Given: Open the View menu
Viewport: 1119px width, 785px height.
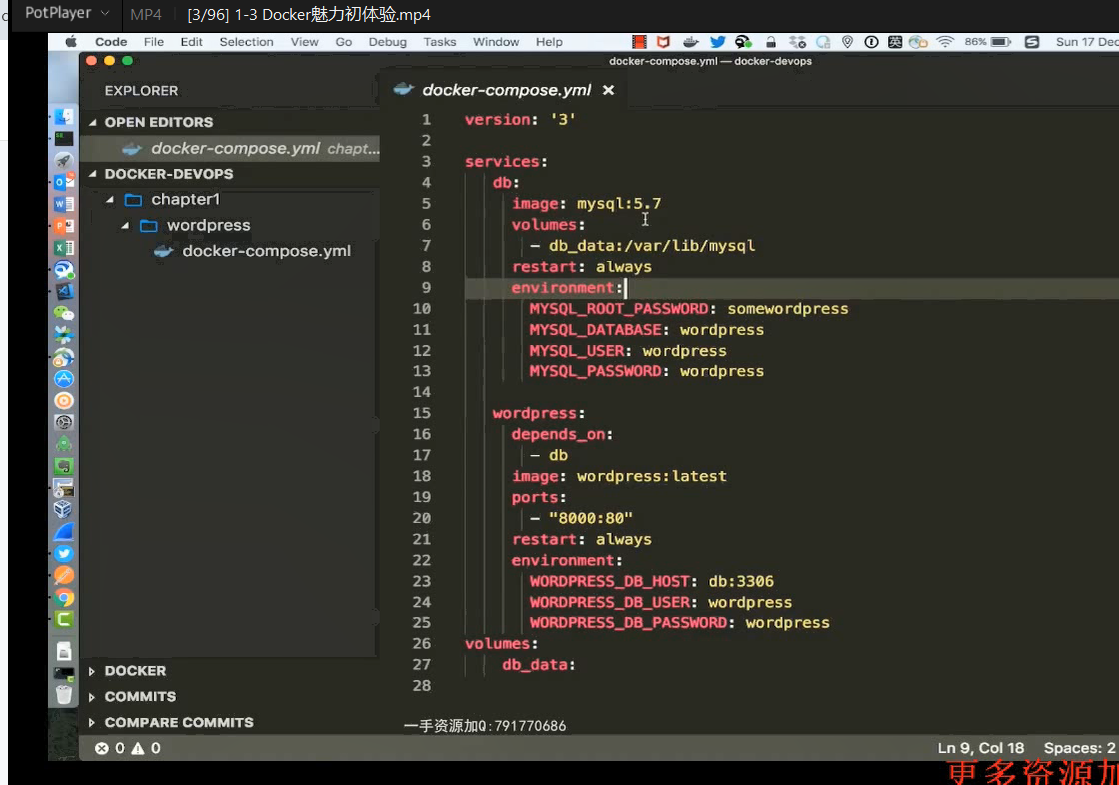Looking at the screenshot, I should click(304, 42).
